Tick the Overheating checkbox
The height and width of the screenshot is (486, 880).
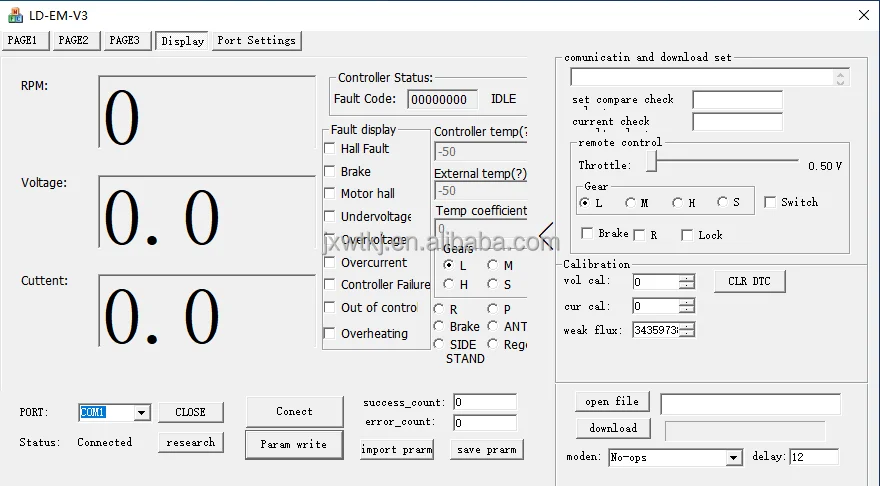point(330,333)
